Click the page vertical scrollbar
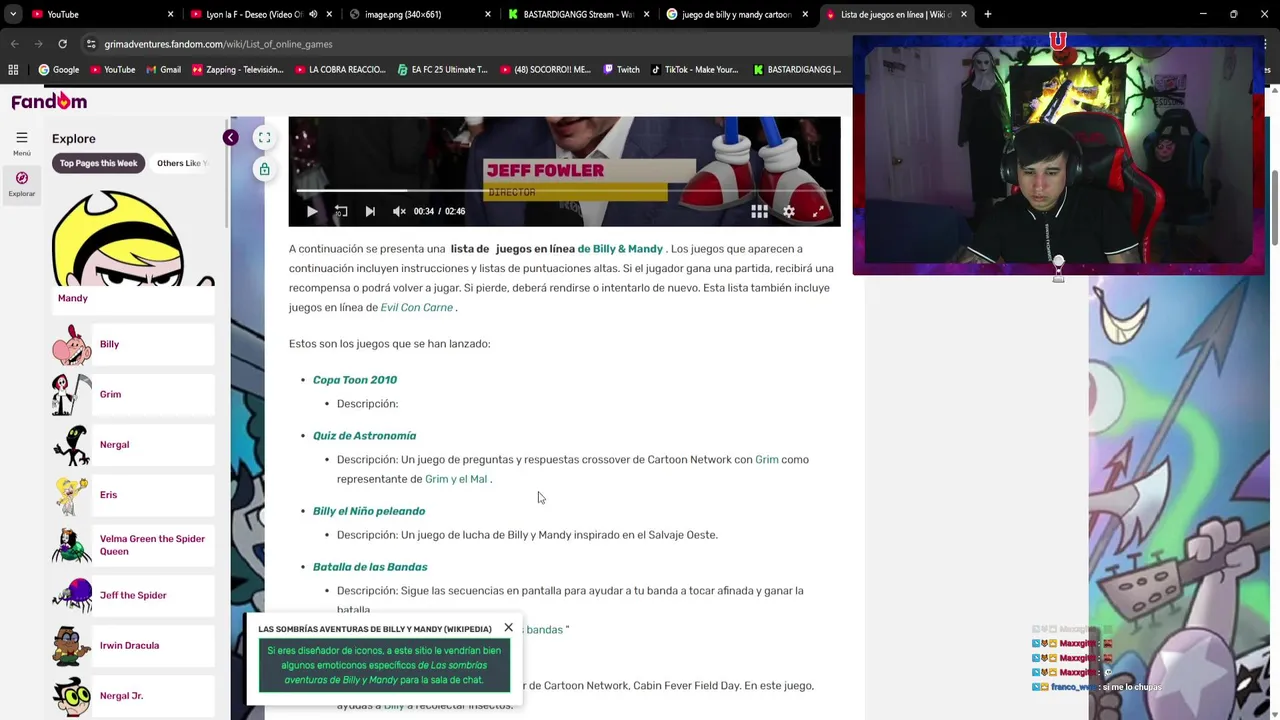 pyautogui.click(x=1274, y=207)
